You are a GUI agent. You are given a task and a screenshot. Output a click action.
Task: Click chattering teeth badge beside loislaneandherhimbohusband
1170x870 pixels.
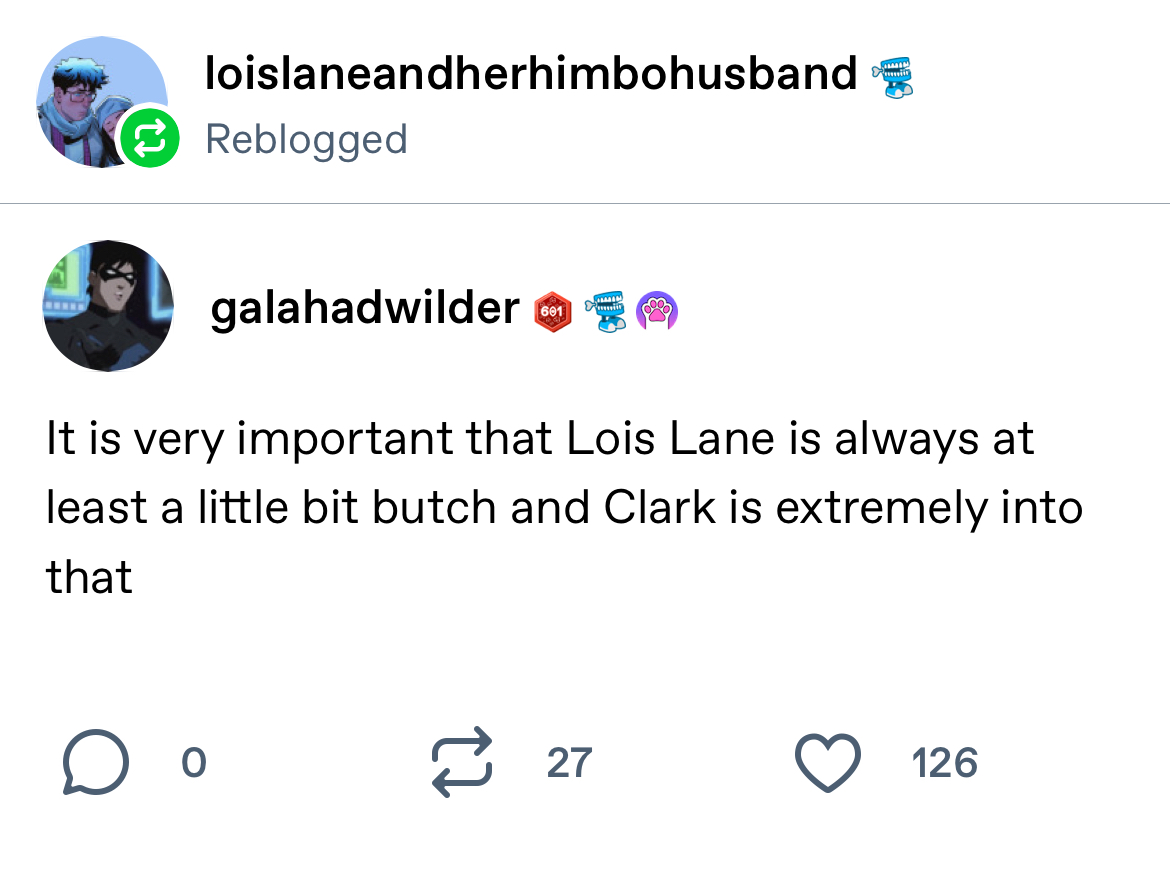[892, 76]
